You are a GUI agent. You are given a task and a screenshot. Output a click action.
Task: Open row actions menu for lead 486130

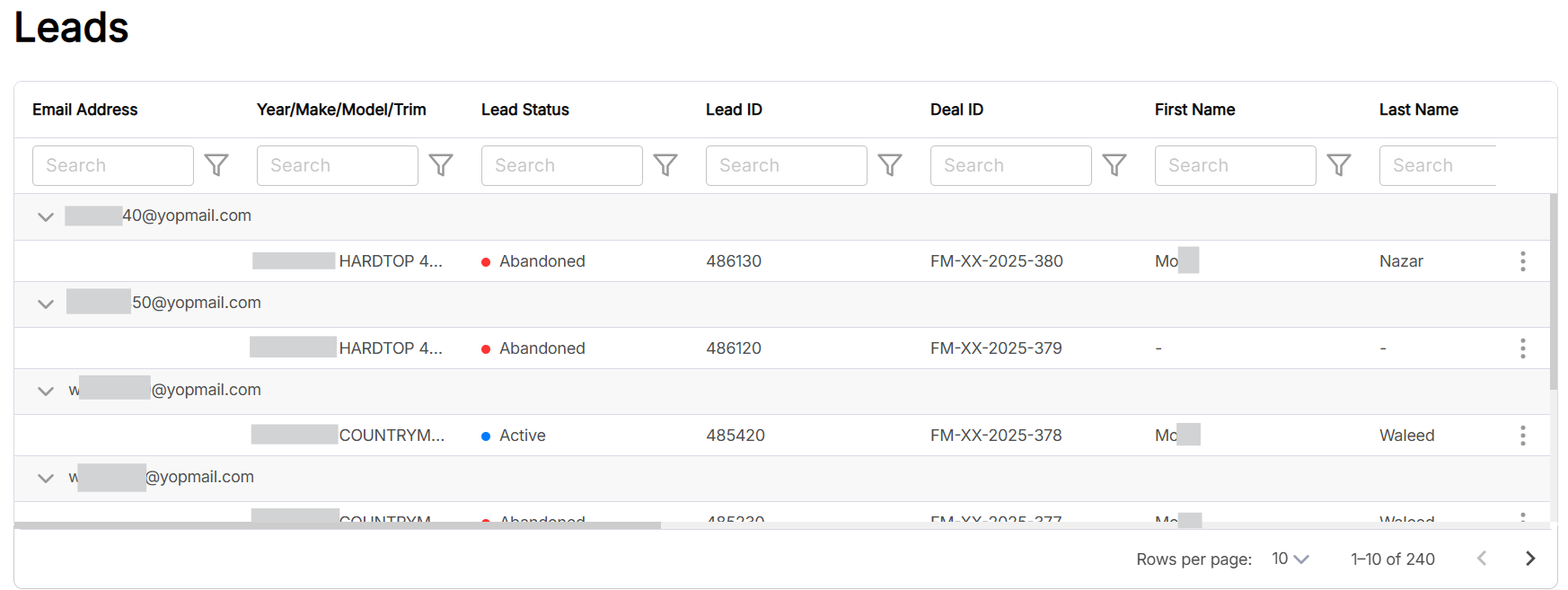[1522, 261]
